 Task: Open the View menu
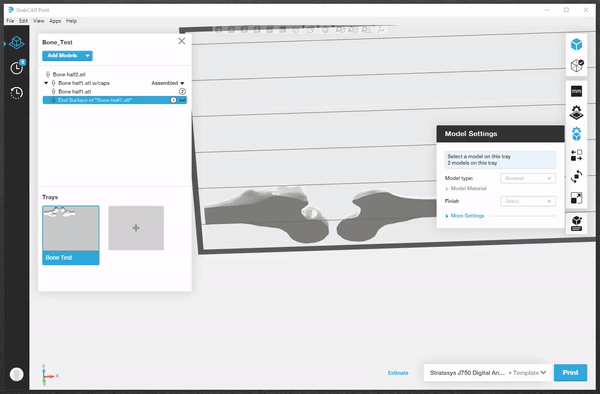click(39, 21)
